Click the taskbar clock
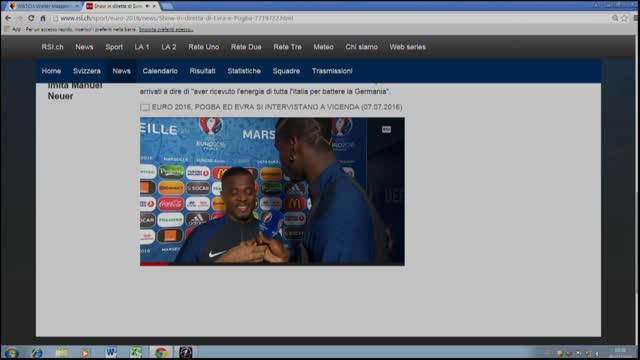The height and width of the screenshot is (360, 640). click(x=620, y=353)
